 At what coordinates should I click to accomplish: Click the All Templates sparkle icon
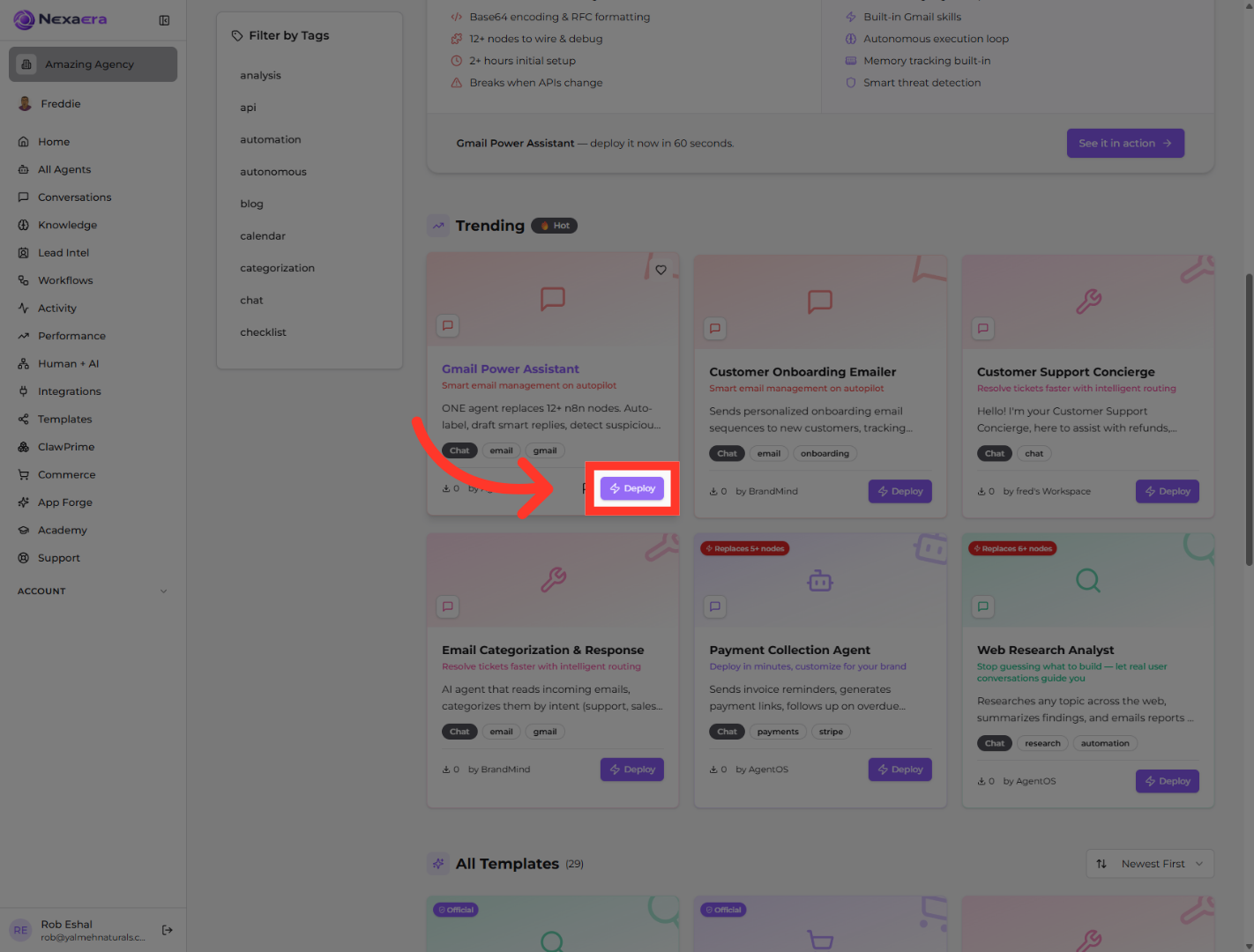438,864
